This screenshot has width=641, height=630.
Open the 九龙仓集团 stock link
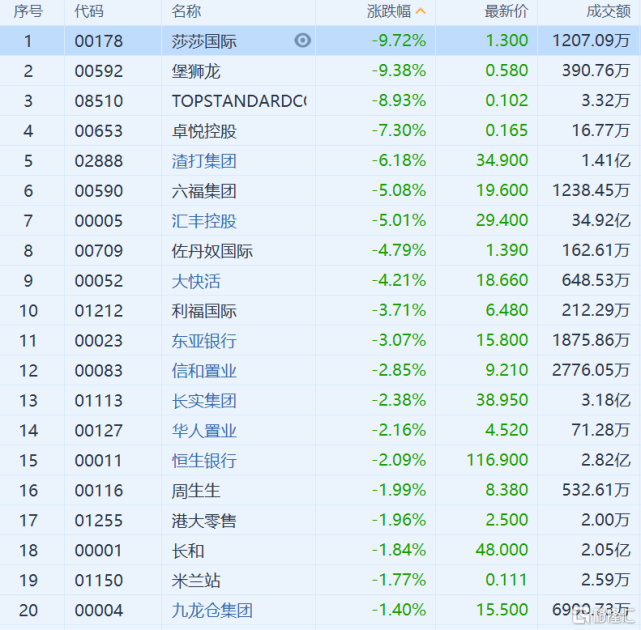pos(212,610)
